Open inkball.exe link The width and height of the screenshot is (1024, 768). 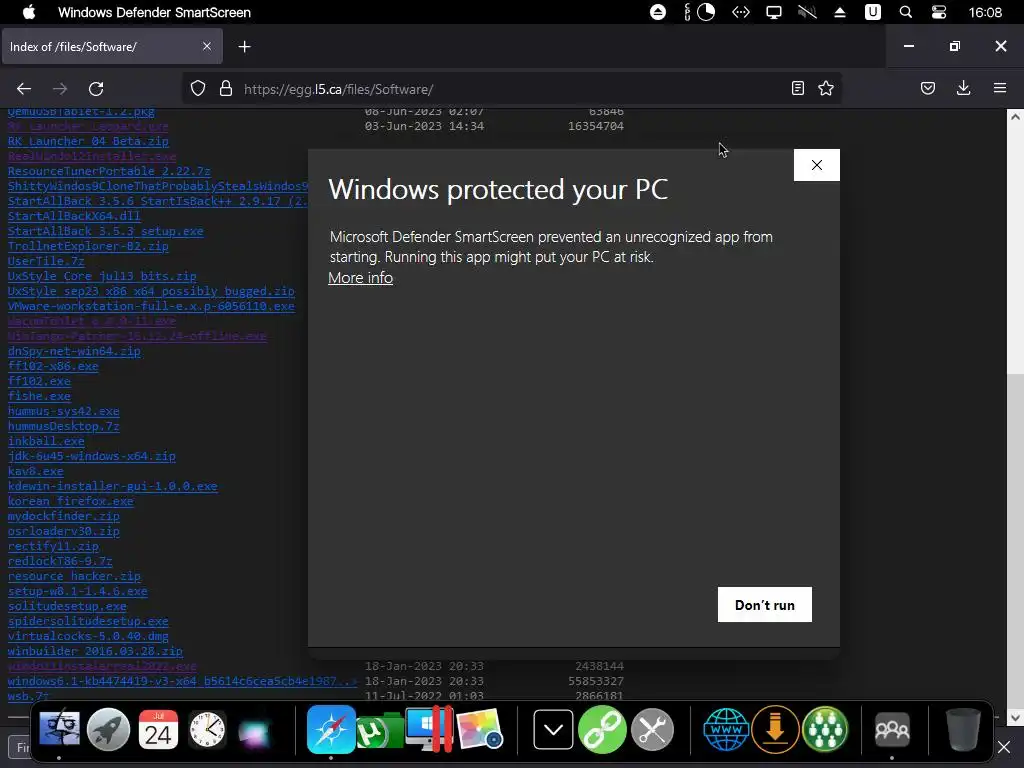tap(46, 441)
